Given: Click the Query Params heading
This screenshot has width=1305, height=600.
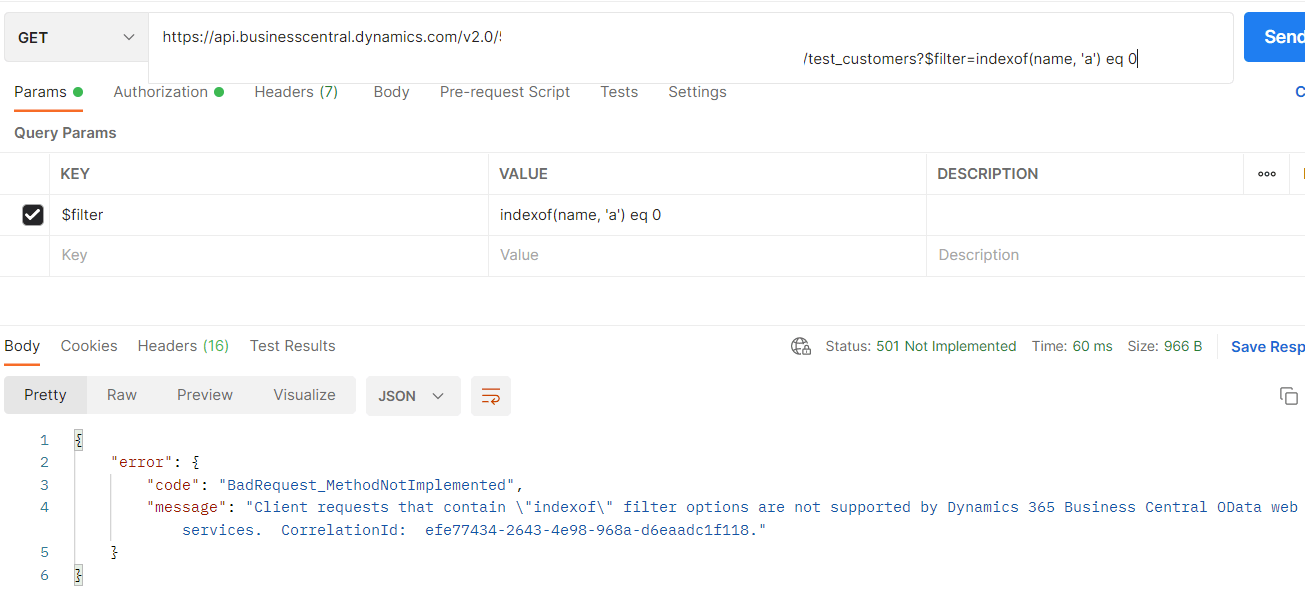Looking at the screenshot, I should pos(65,133).
